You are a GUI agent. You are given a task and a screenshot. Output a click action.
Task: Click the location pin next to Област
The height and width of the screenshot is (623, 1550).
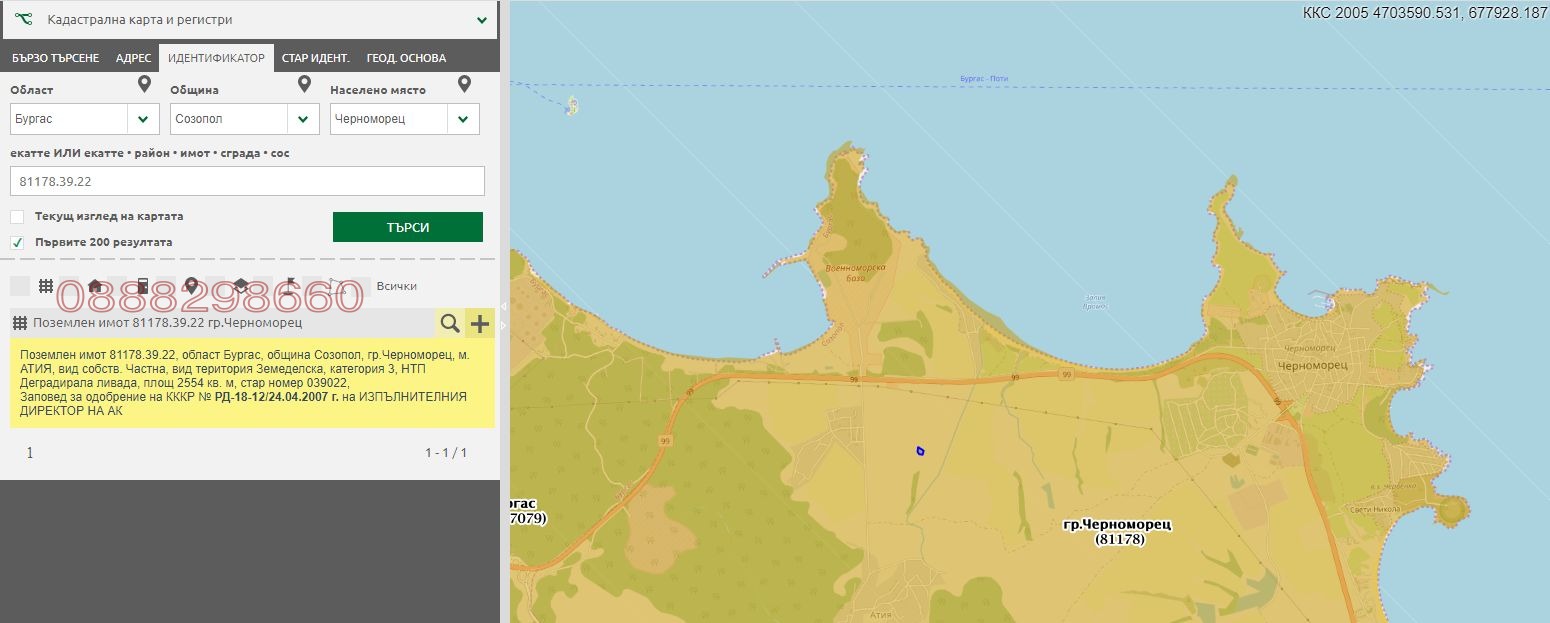pos(144,85)
